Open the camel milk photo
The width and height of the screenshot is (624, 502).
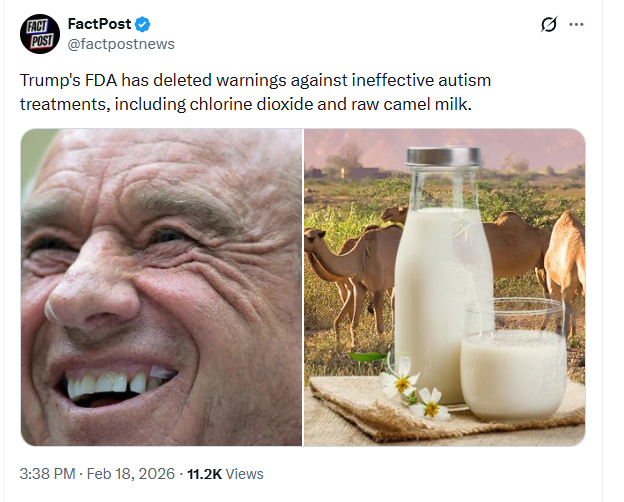(x=444, y=287)
